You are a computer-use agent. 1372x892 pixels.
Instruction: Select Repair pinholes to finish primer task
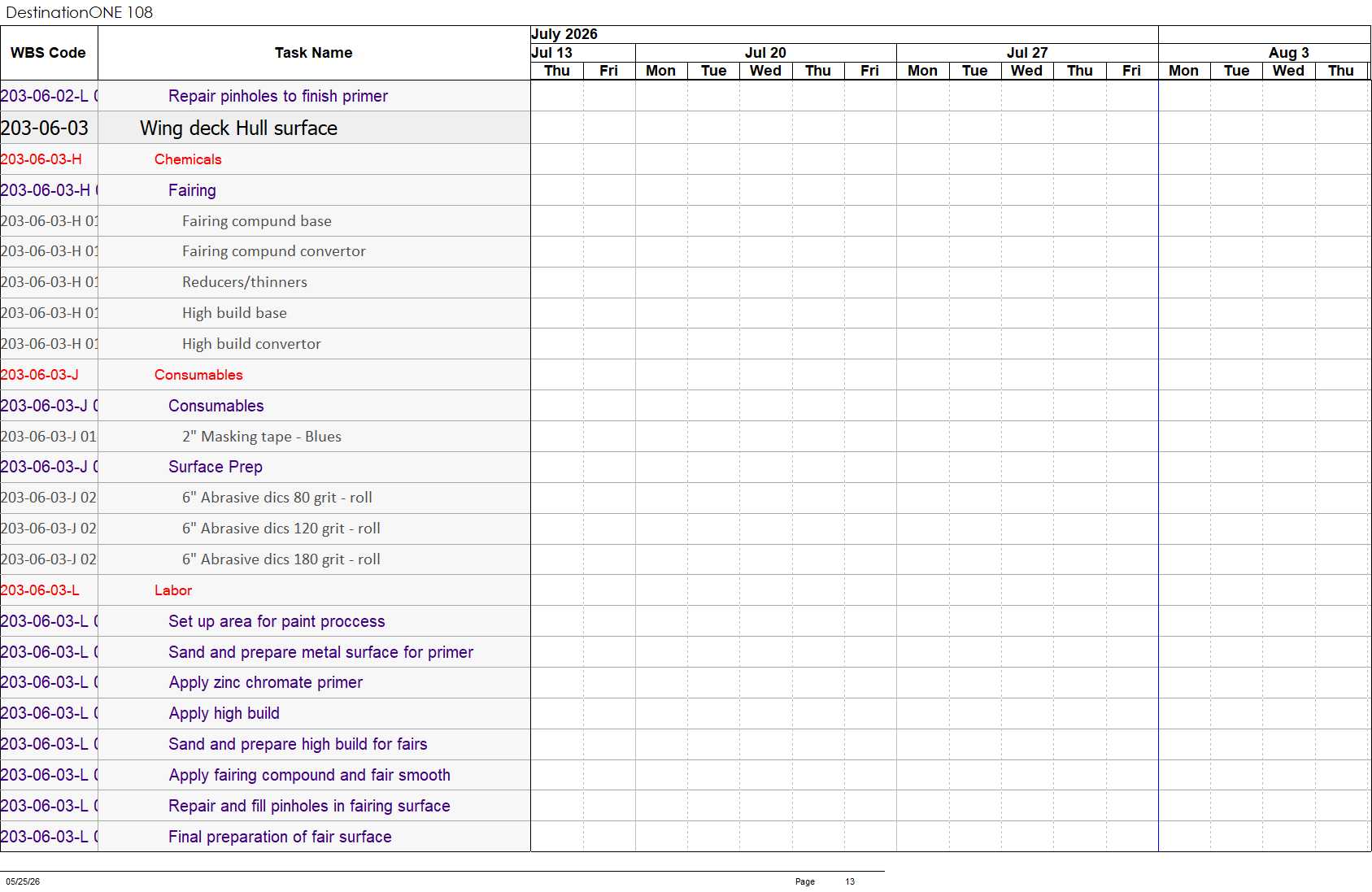coord(278,96)
